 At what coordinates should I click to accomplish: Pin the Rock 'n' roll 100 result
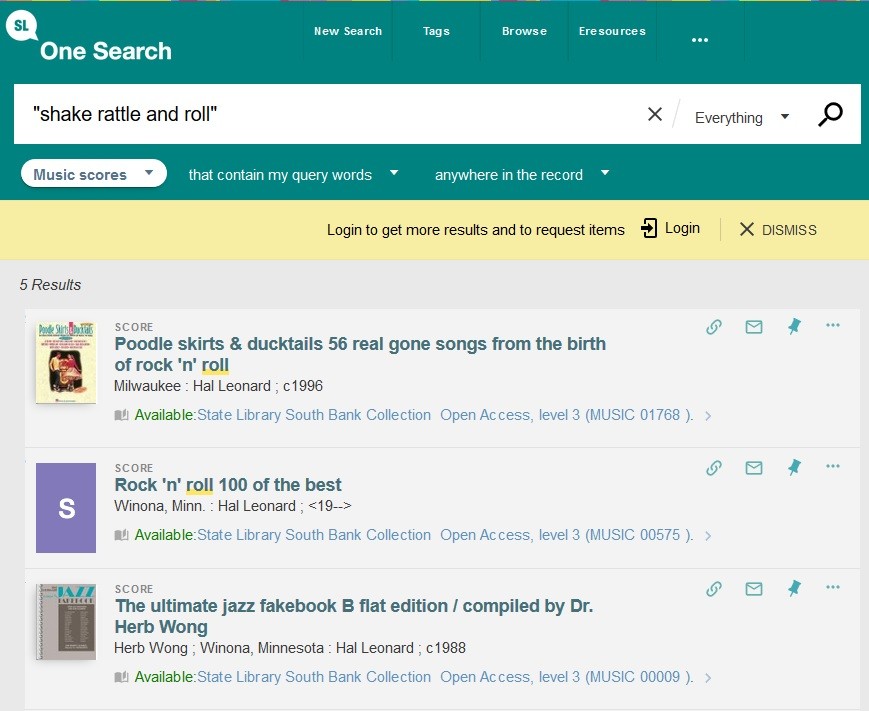(794, 467)
